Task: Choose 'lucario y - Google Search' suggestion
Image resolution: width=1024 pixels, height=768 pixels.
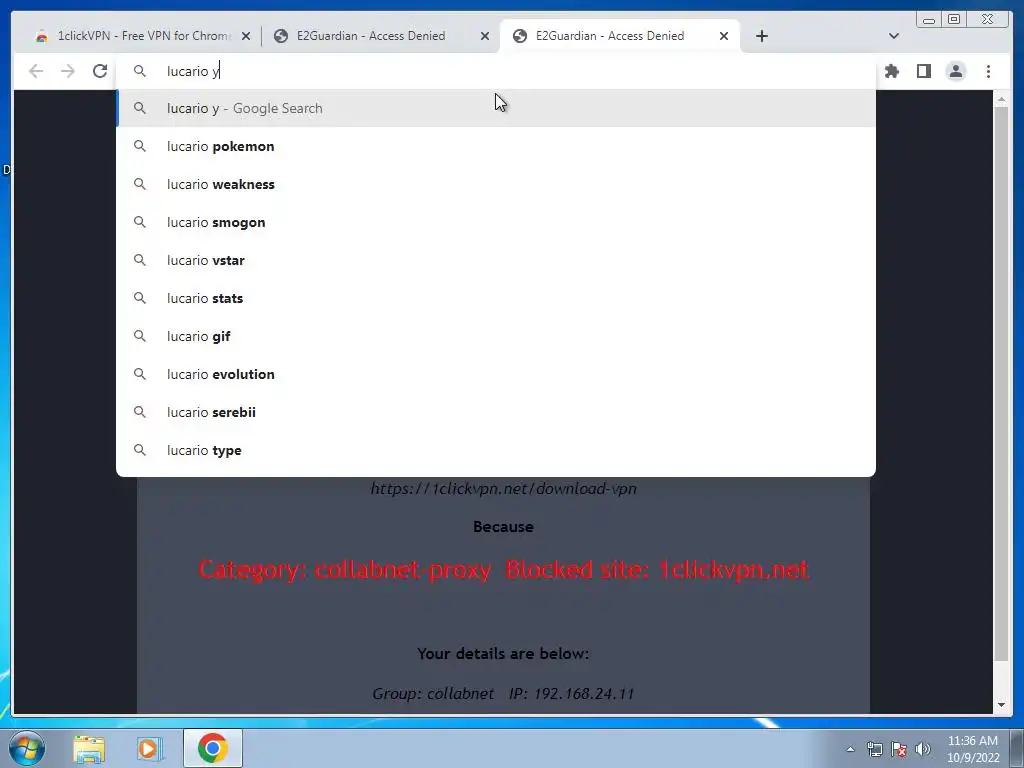Action: point(496,108)
